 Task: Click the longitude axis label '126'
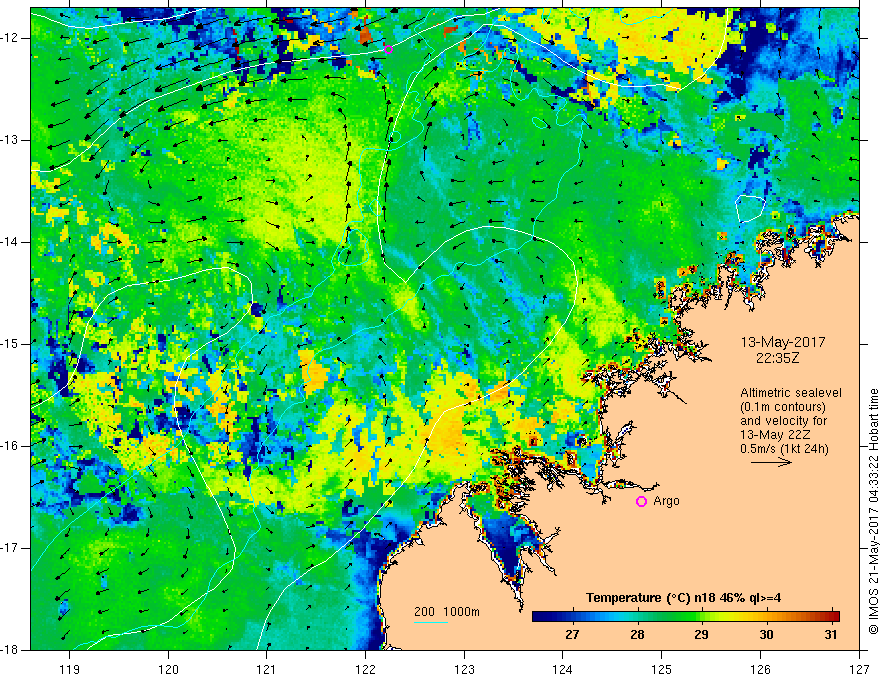click(x=760, y=669)
